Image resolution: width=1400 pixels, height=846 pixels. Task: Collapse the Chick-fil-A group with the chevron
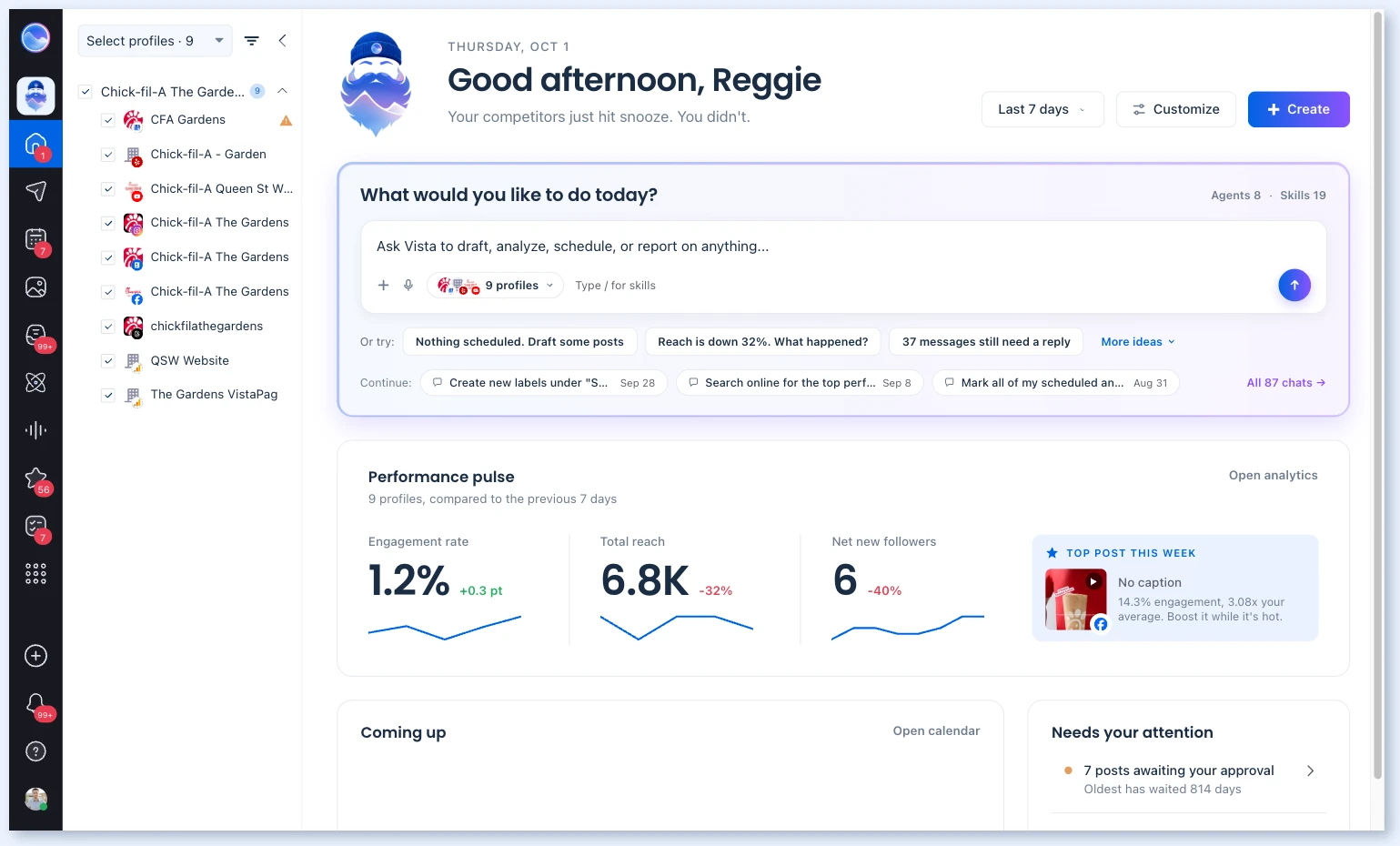point(282,91)
